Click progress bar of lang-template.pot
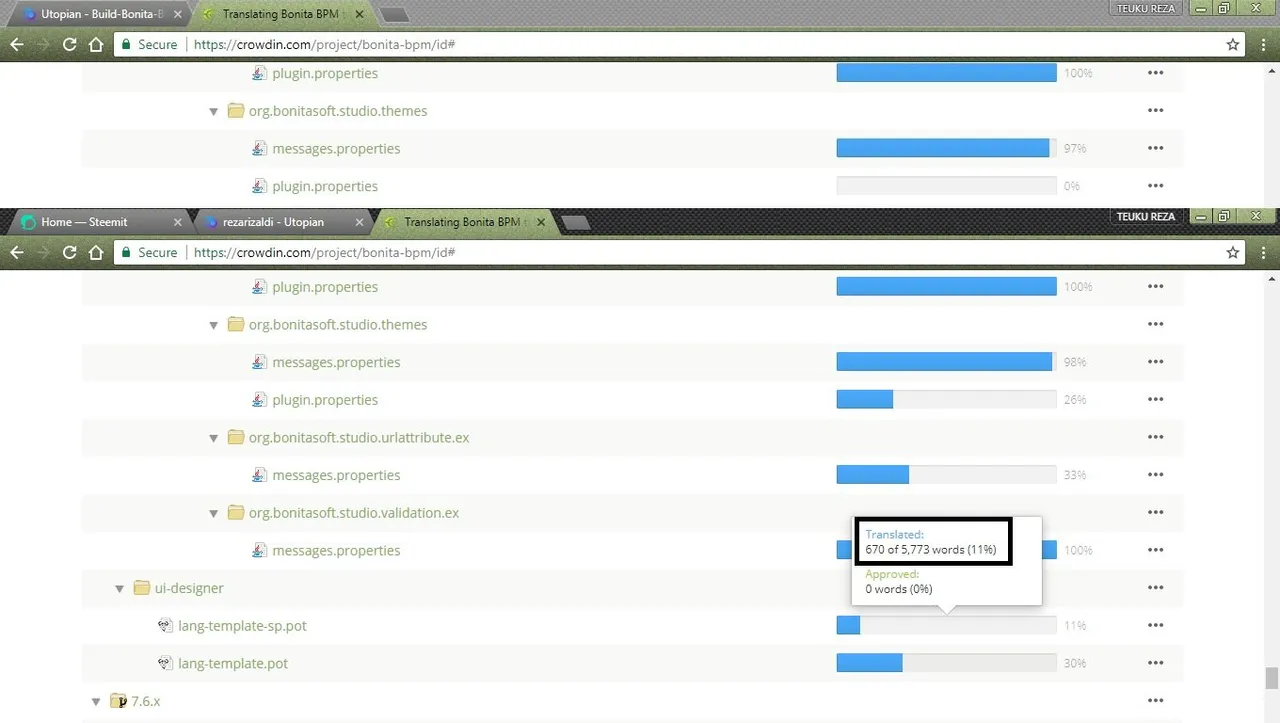Screen dimensions: 1280x723 pos(946,663)
